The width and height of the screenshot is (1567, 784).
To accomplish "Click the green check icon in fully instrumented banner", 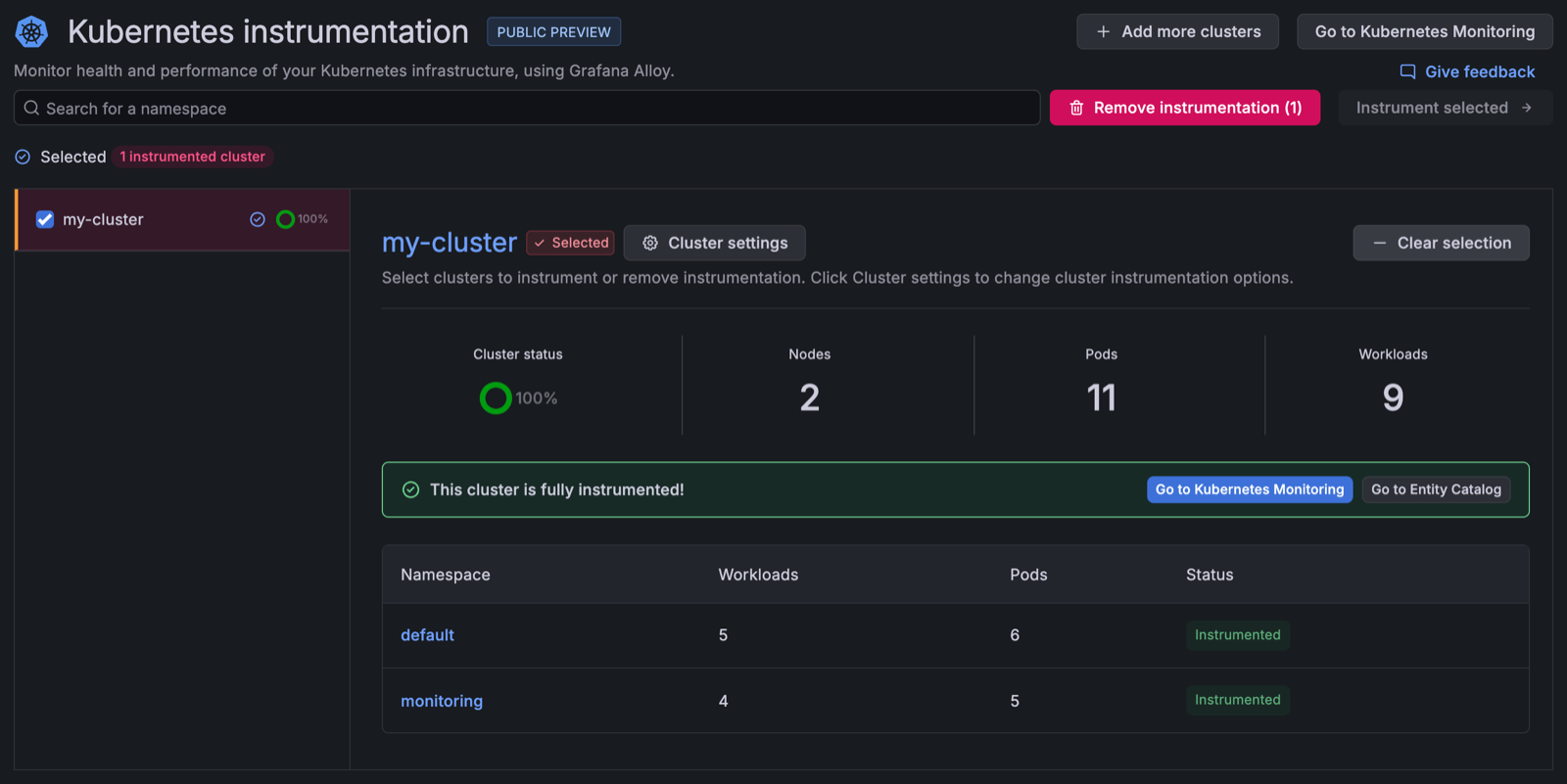I will tap(411, 489).
